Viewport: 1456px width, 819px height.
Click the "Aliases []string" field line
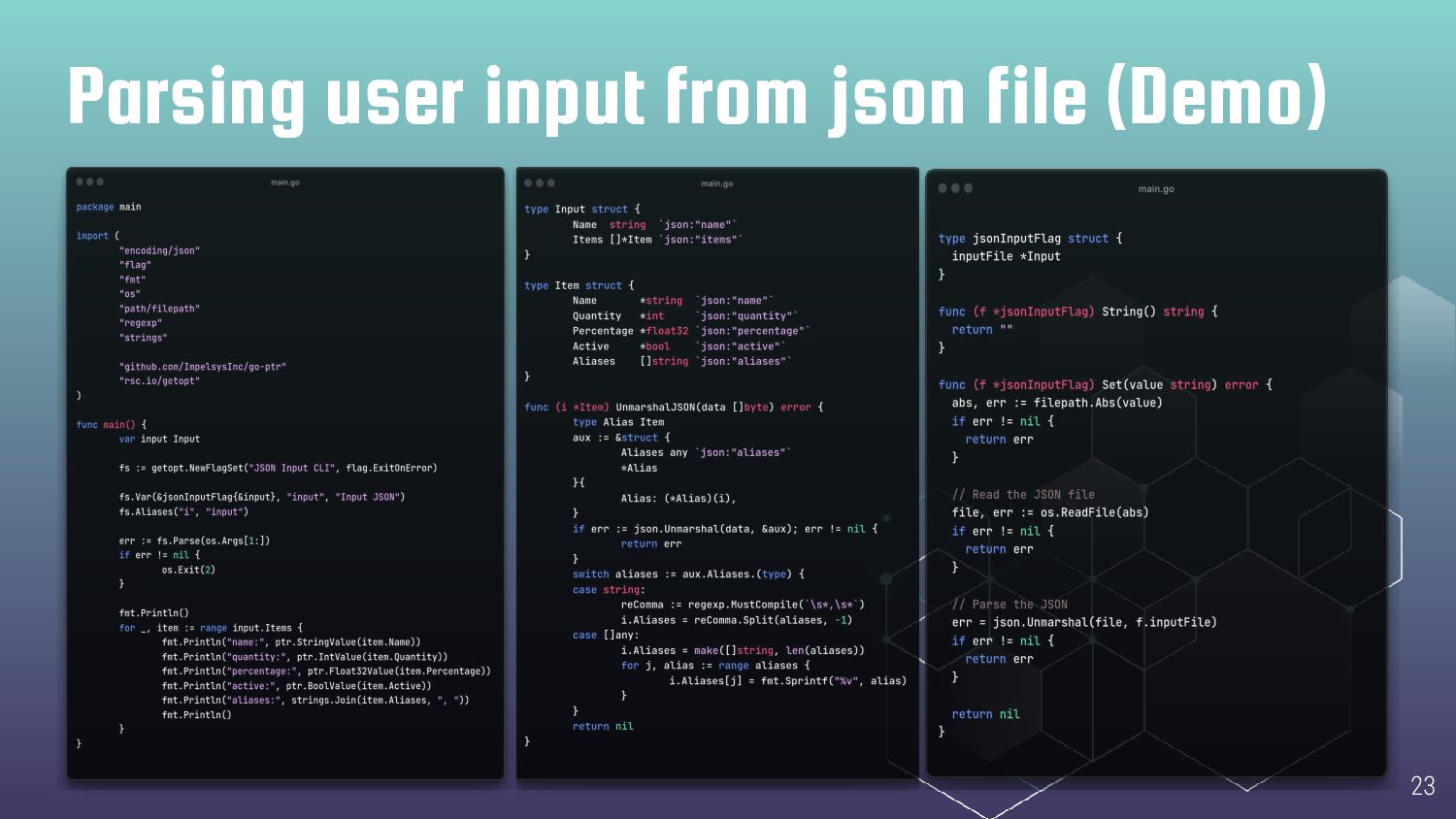[682, 361]
